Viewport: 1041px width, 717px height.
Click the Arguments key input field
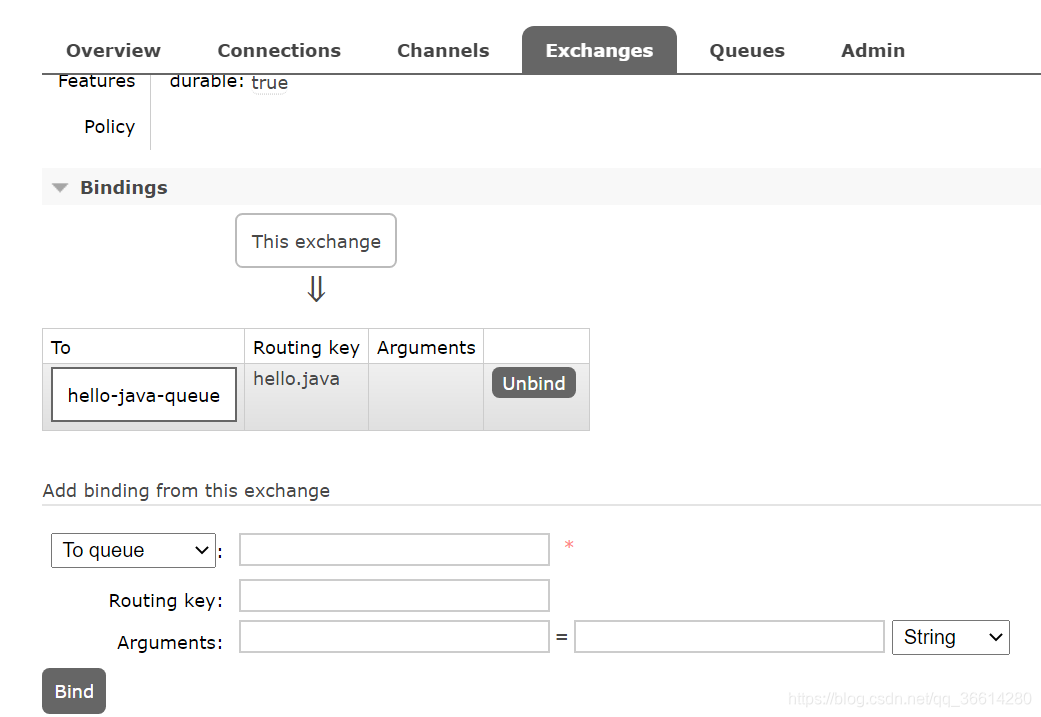pyautogui.click(x=394, y=637)
